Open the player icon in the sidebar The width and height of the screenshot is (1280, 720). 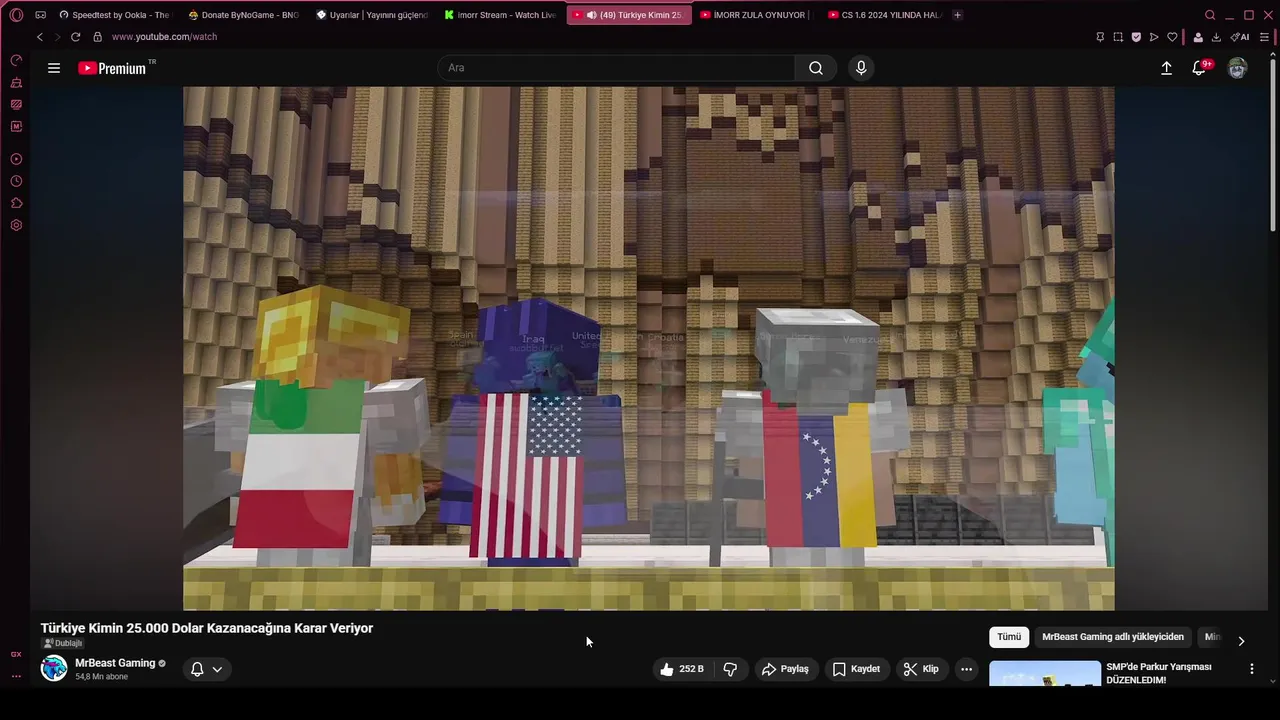pos(16,159)
